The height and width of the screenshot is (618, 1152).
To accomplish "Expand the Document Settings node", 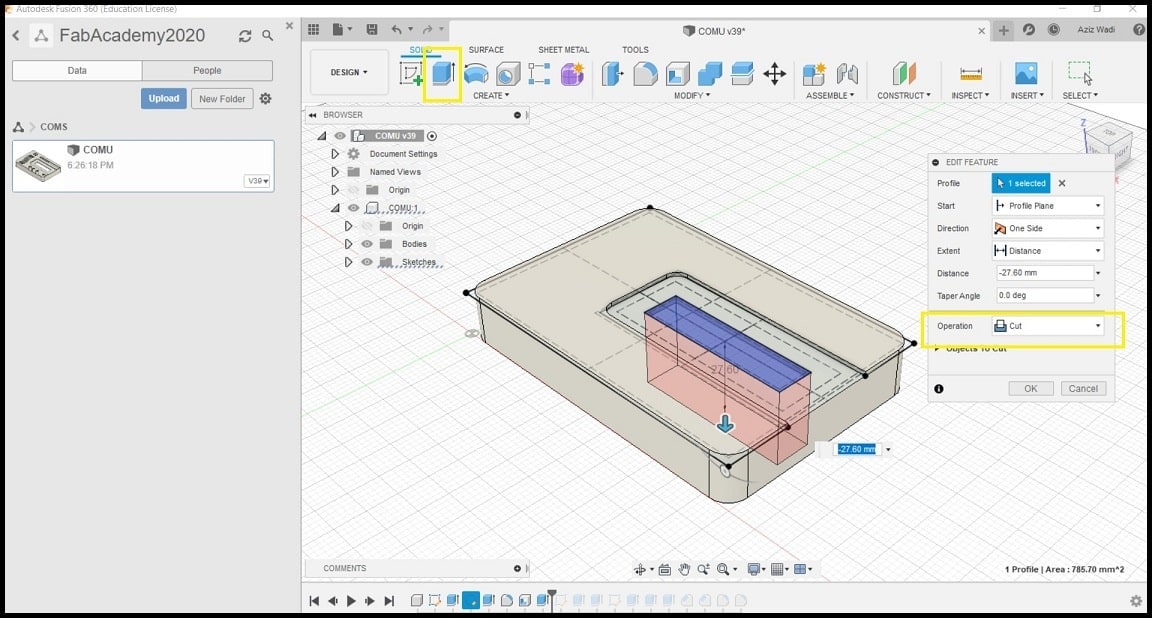I will pyautogui.click(x=335, y=154).
